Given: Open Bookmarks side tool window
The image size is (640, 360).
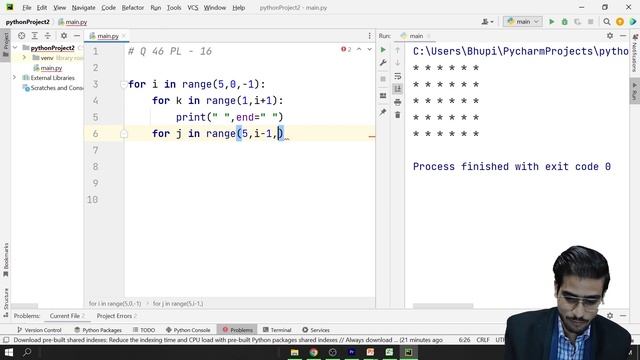Looking at the screenshot, I should (x=6, y=260).
